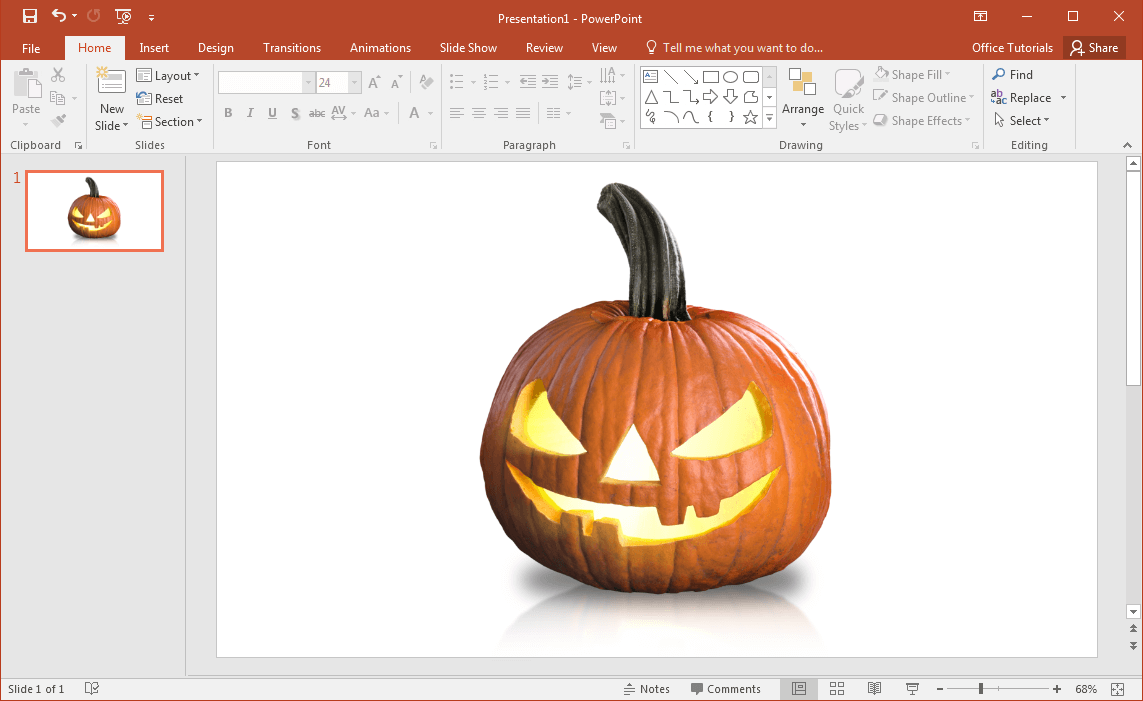Screen dimensions: 1143x701
Task: Select the slide 1 pumpkin thumbnail
Action: pos(94,211)
